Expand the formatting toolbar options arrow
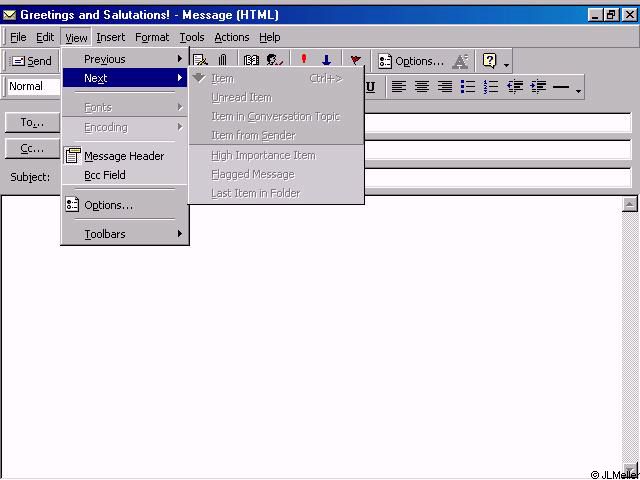Screen dimensions: 640x480 tap(578, 91)
